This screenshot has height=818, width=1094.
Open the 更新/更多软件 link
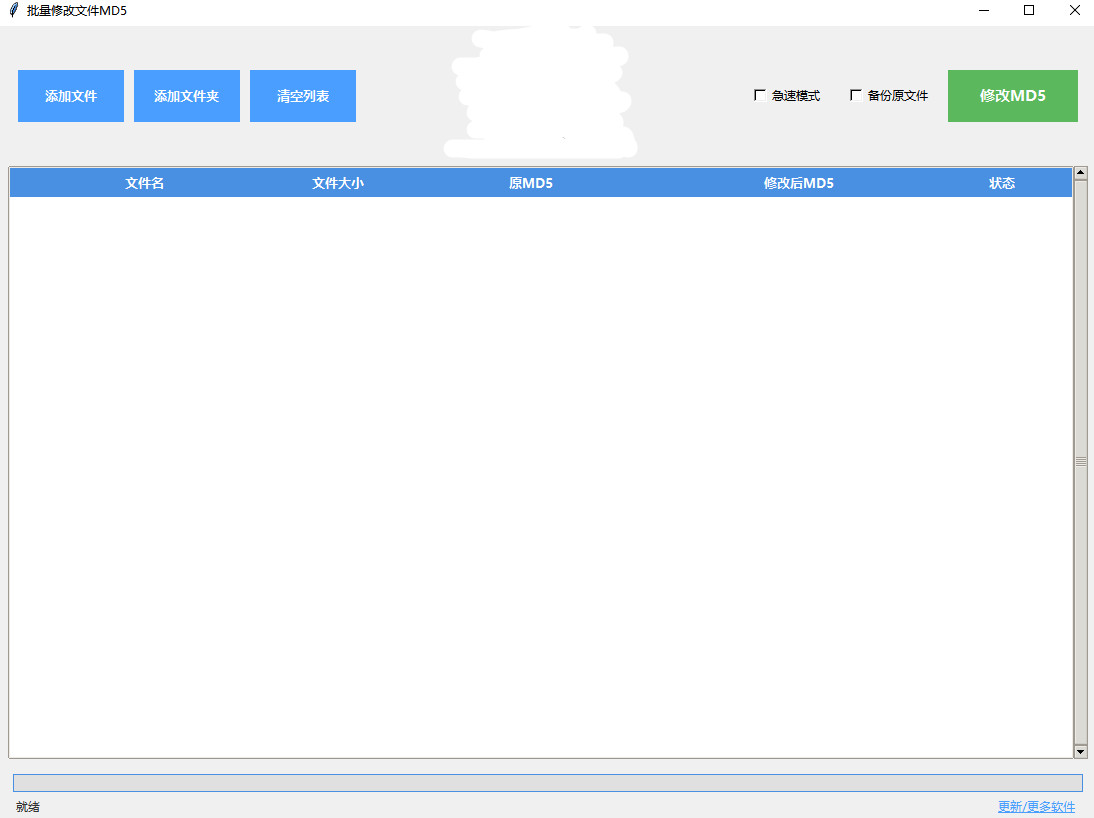point(1036,807)
